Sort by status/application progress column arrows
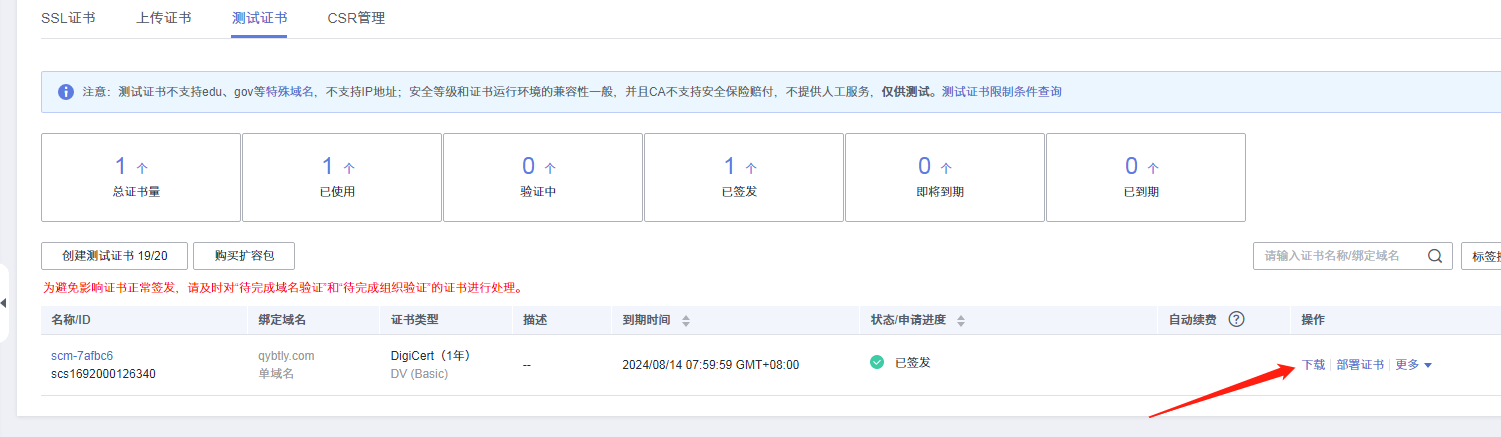 pos(961,321)
